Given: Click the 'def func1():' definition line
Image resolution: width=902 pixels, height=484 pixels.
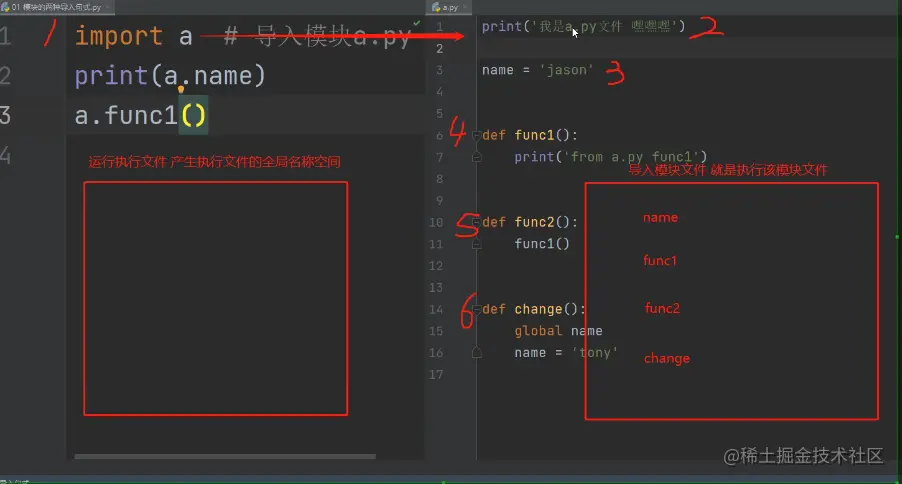Looking at the screenshot, I should [530, 135].
